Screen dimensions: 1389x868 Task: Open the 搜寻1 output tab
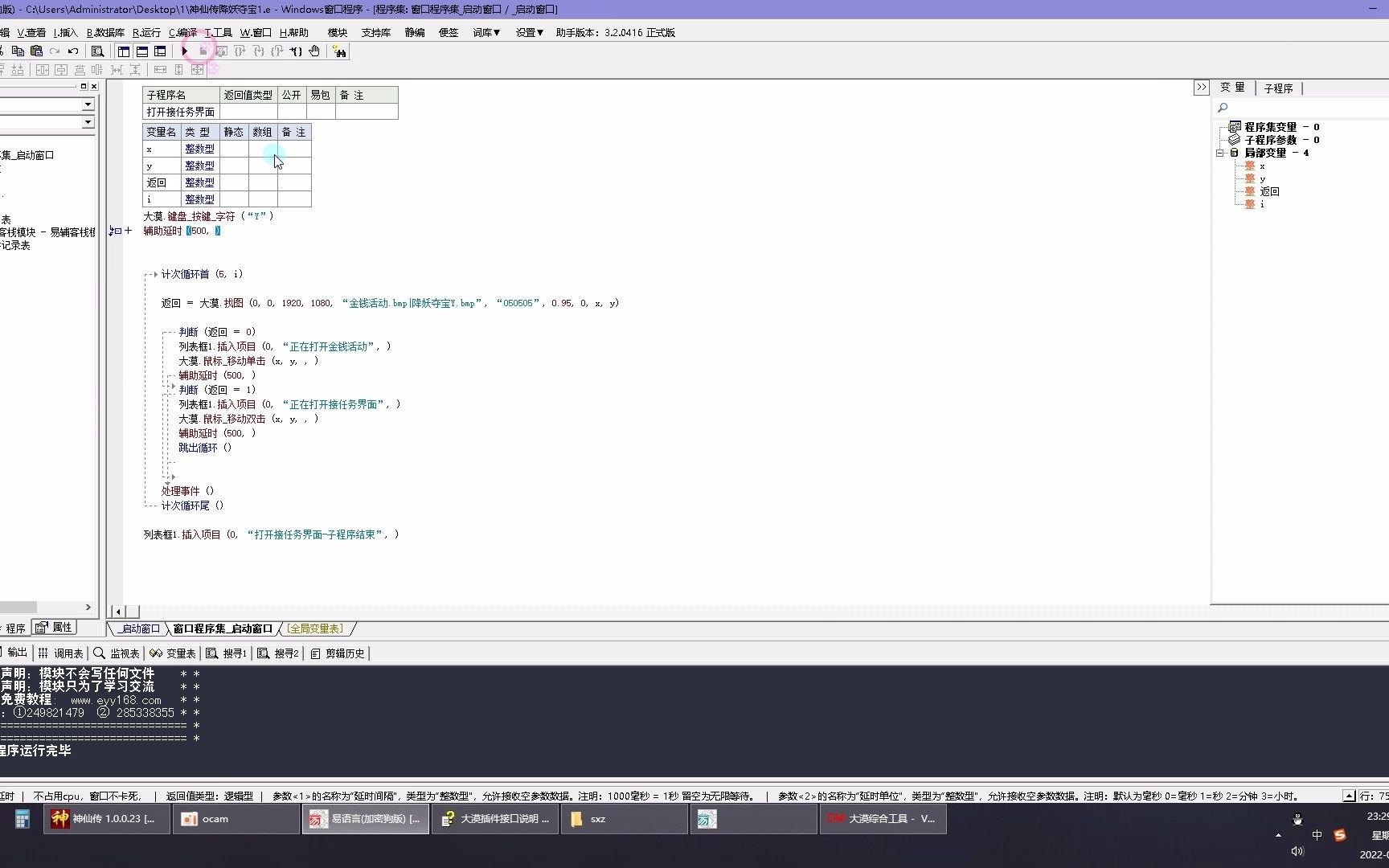[x=227, y=653]
